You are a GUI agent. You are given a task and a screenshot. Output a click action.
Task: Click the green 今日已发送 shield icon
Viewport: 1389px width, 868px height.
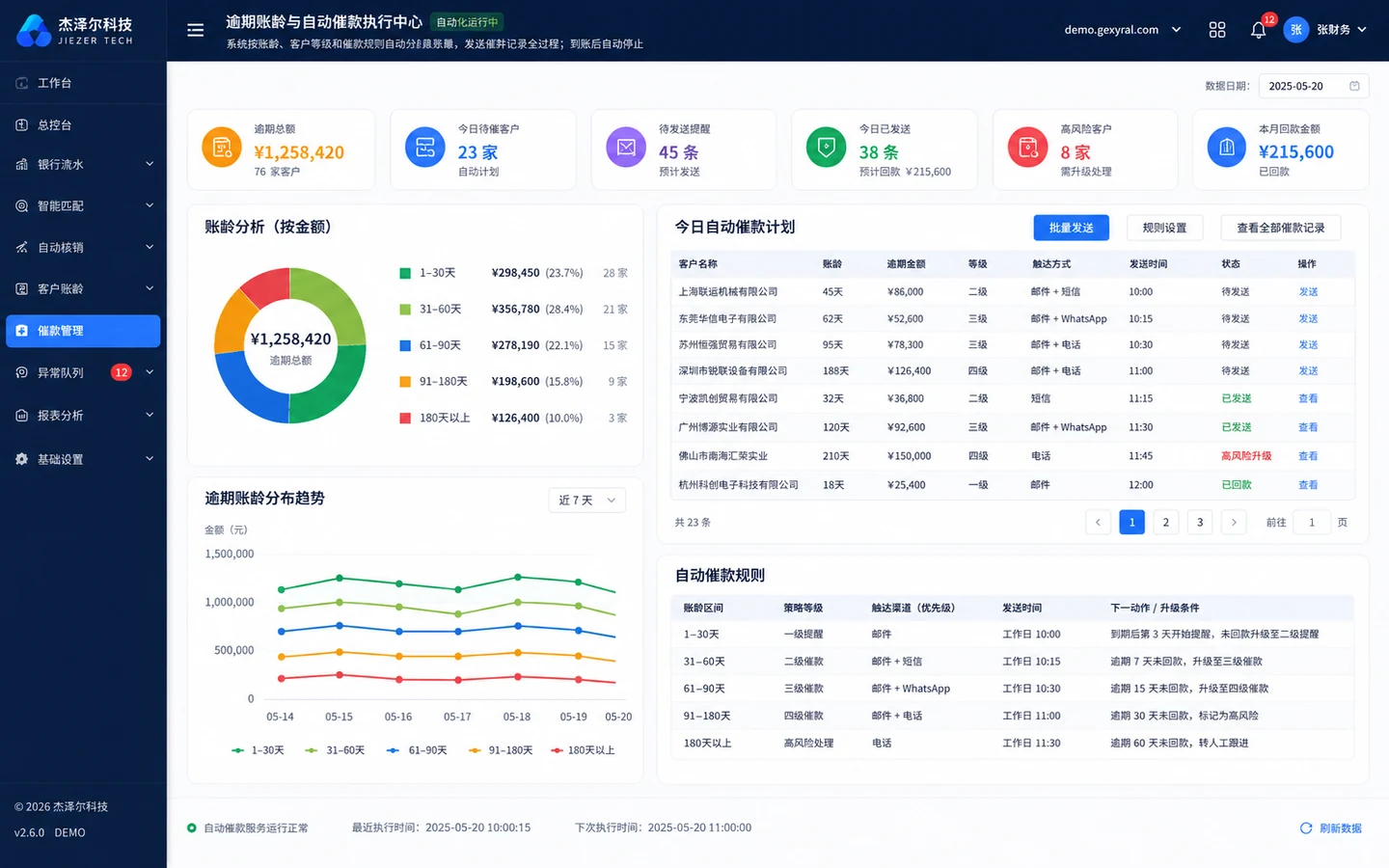coord(826,148)
